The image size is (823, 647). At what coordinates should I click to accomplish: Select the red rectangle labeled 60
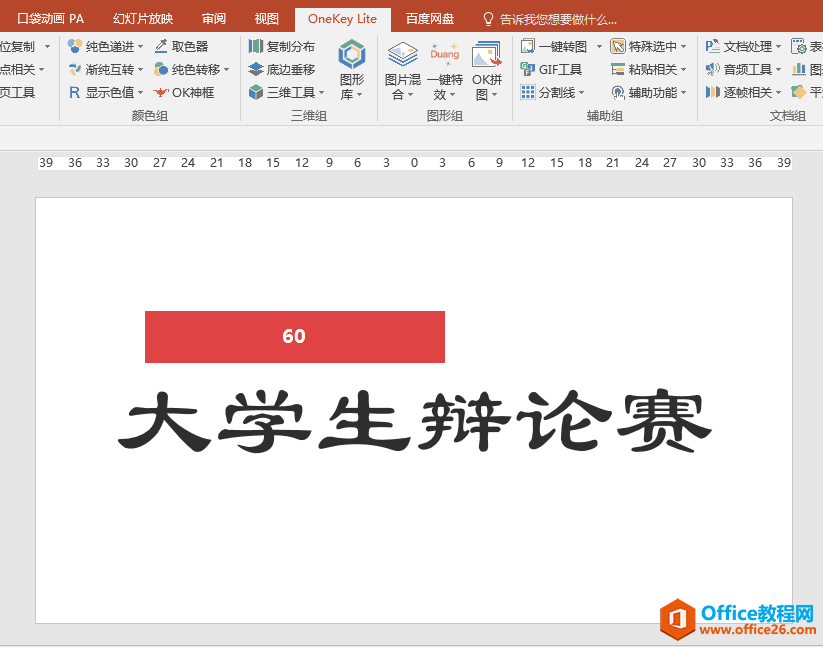294,337
